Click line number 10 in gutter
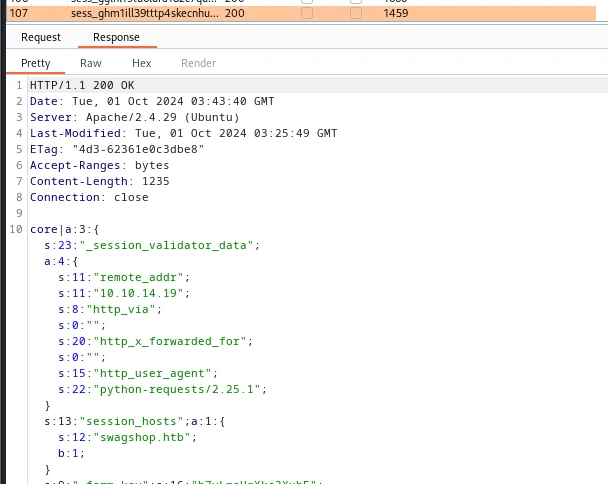This screenshot has width=608, height=484. point(16,229)
